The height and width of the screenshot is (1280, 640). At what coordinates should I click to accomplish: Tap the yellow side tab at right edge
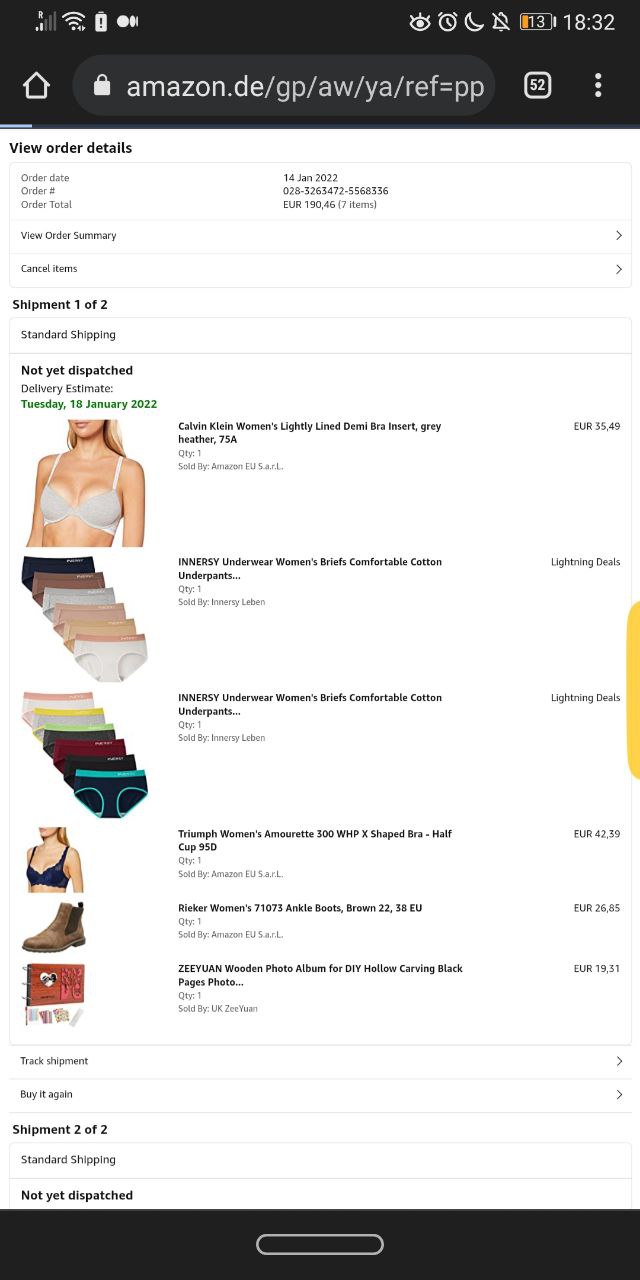click(x=633, y=690)
